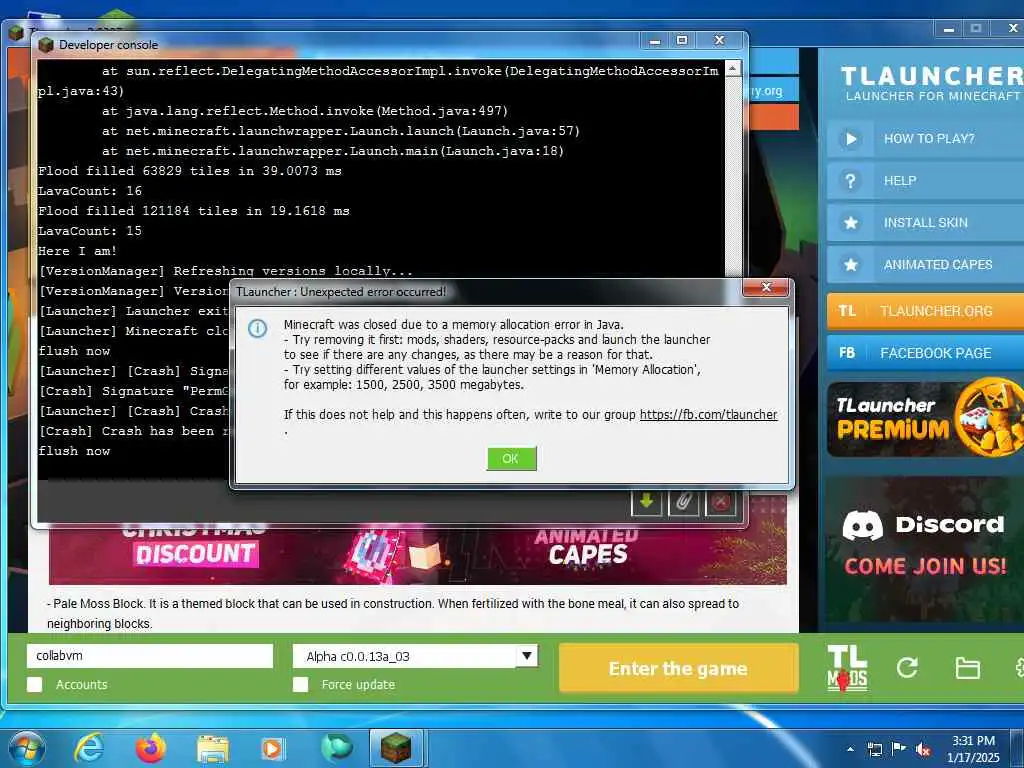Click the green globe taskbar icon
Viewport: 1024px width, 768px height.
[x=336, y=748]
